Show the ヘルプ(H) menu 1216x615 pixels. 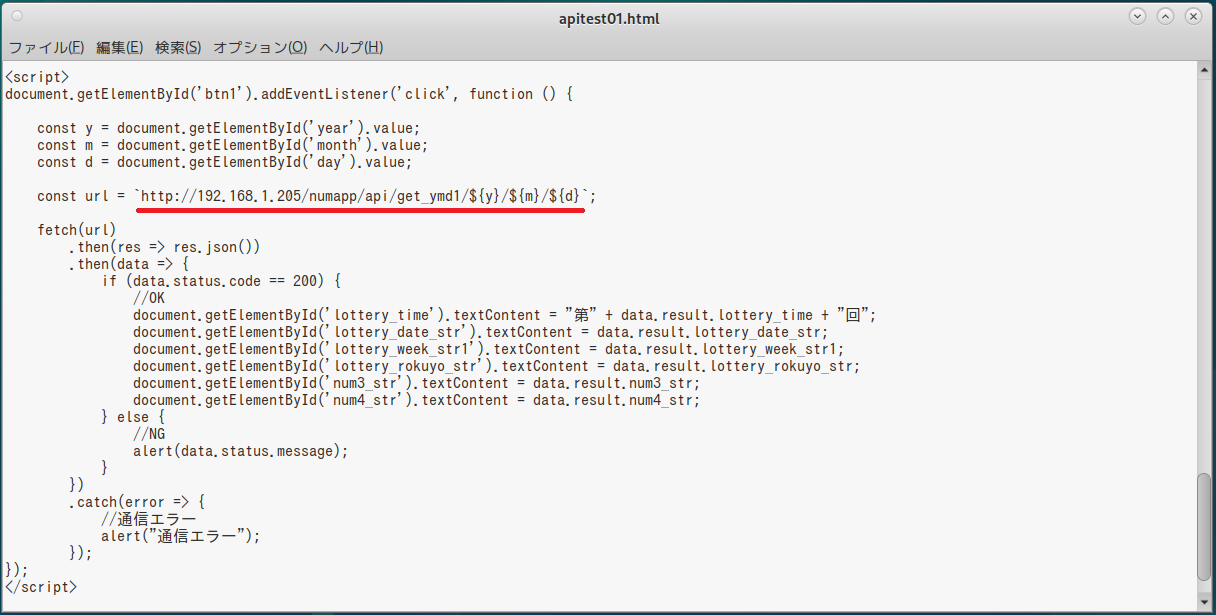coord(351,47)
